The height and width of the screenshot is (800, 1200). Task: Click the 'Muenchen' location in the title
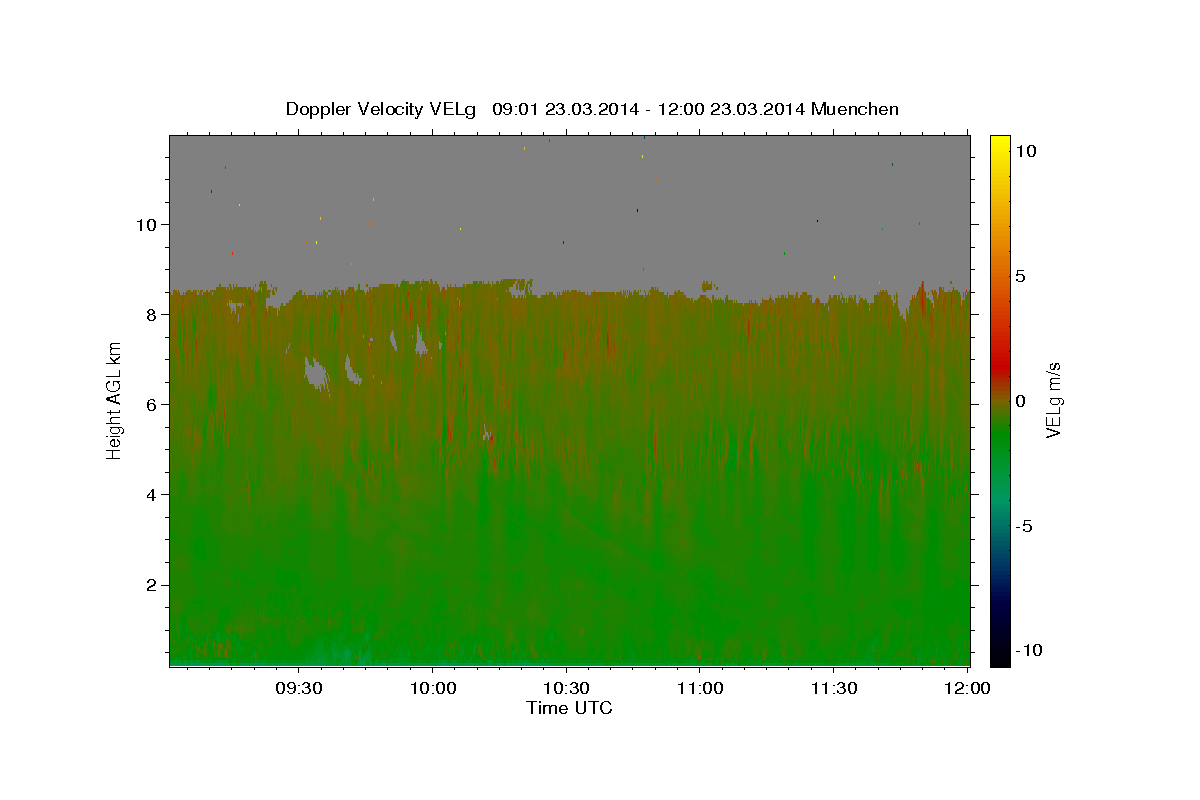click(x=855, y=109)
